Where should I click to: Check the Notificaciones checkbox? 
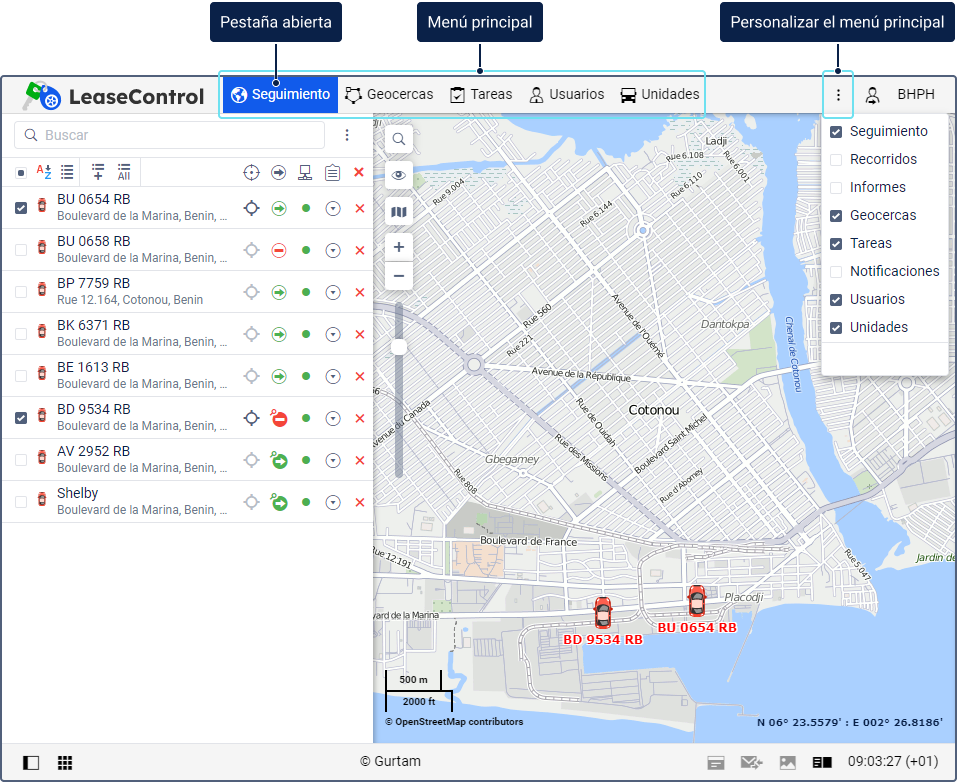[836, 272]
